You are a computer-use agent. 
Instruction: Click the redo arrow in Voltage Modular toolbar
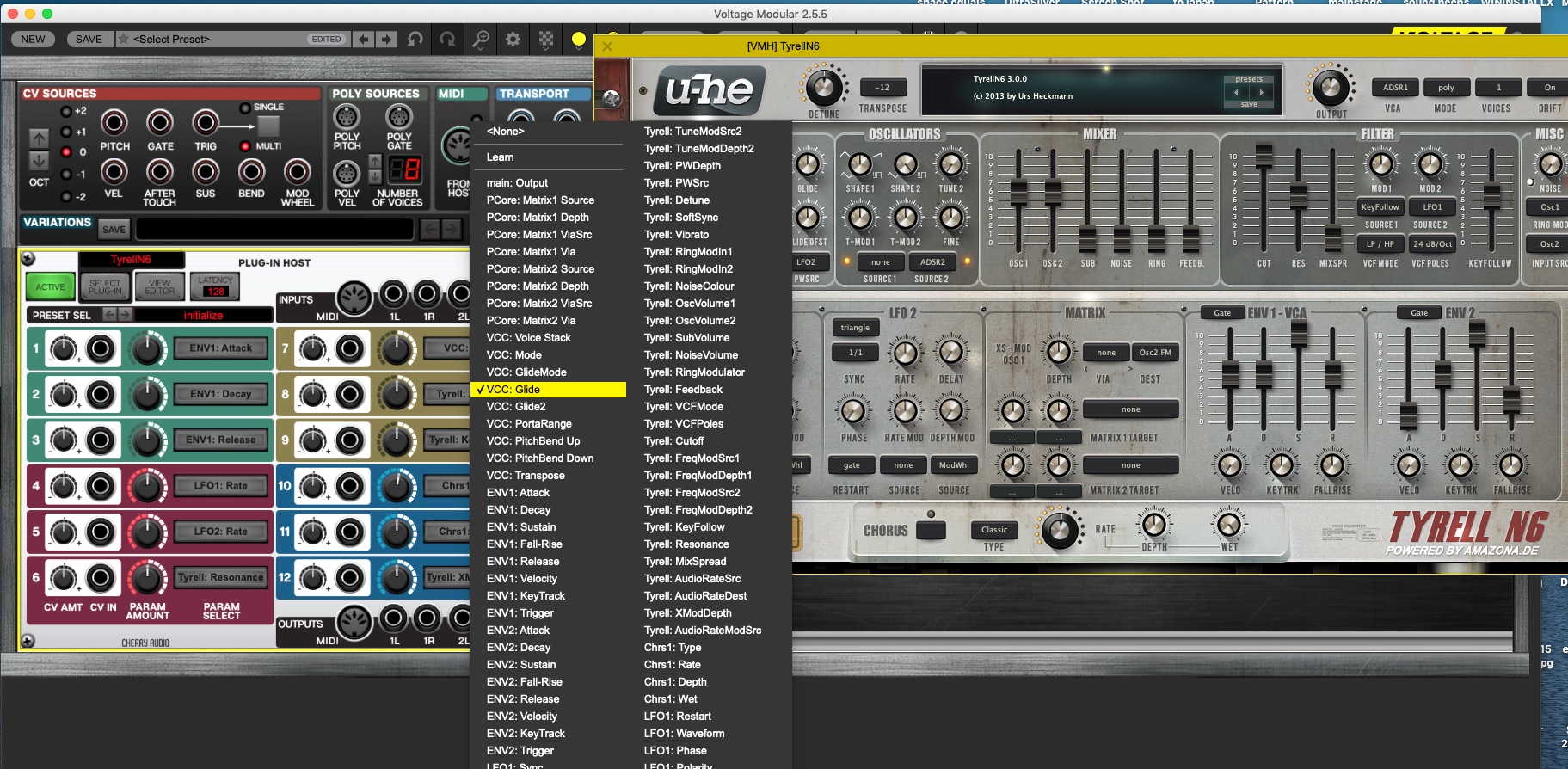[447, 39]
